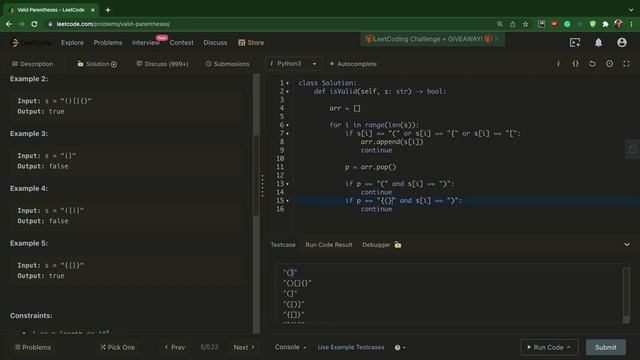
Task: Open Discuss in top navbar
Action: point(215,42)
